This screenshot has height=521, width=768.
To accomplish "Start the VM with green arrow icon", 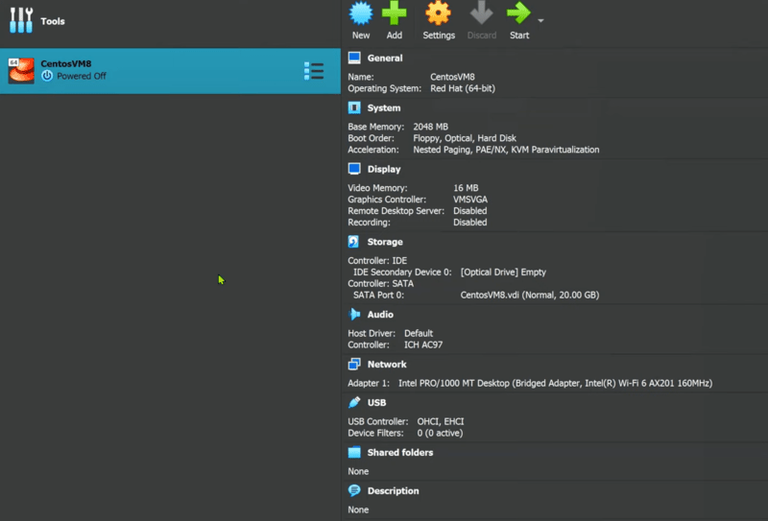I will click(518, 13).
